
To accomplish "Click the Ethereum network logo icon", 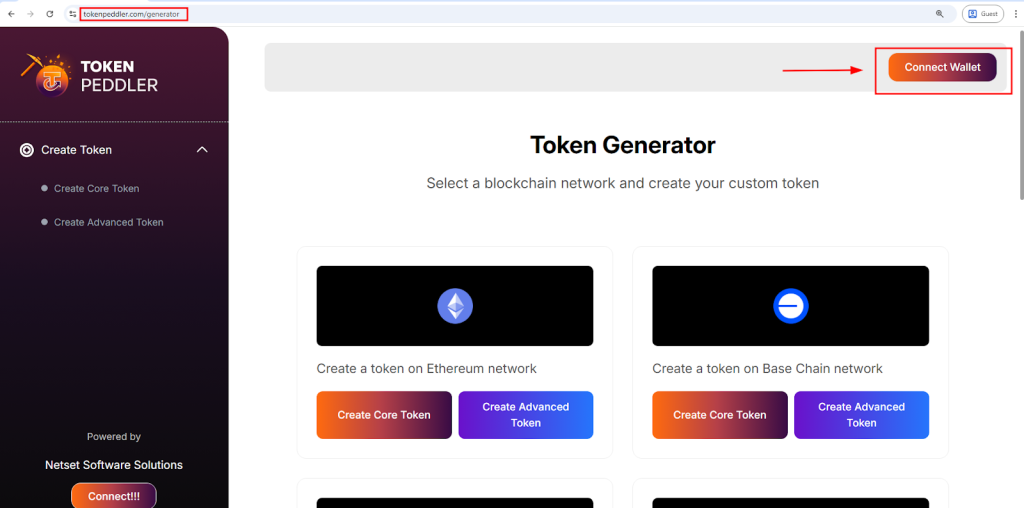I will point(455,306).
